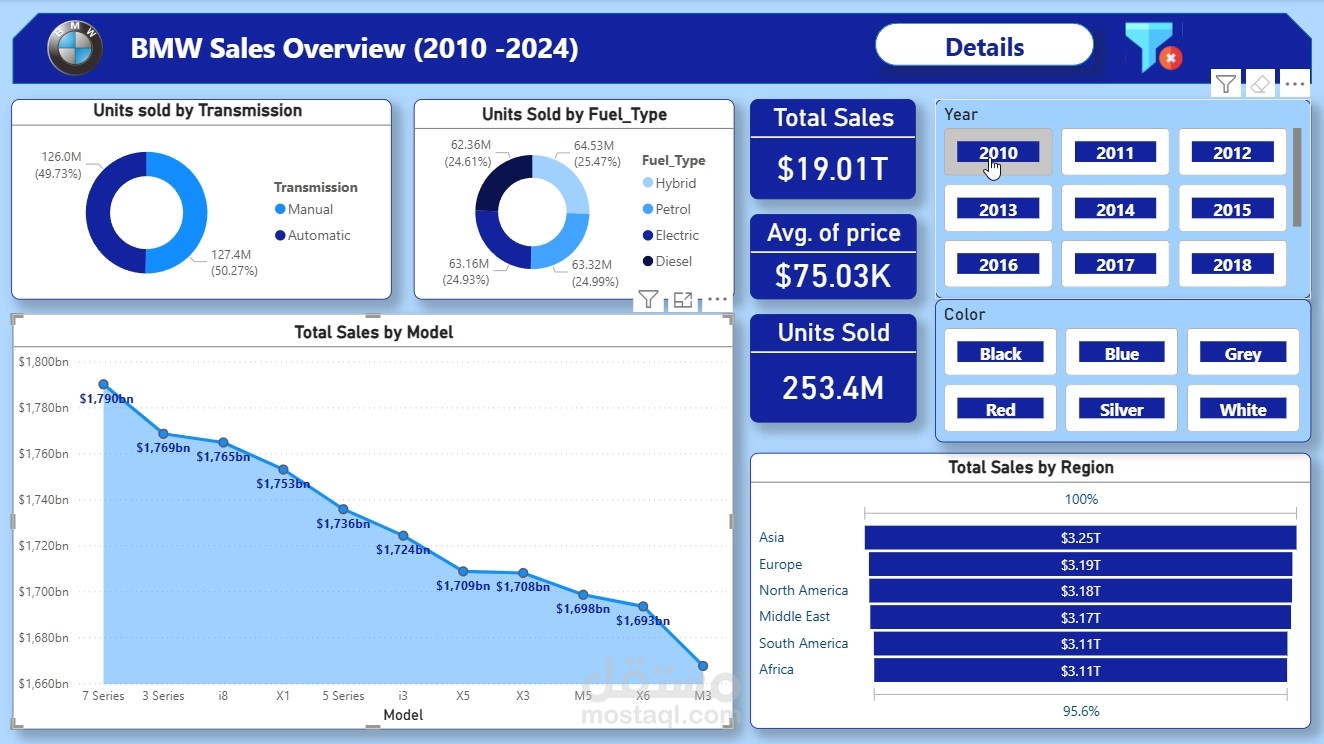The height and width of the screenshot is (744, 1324).
Task: Filter by Blue color
Action: pyautogui.click(x=1122, y=353)
